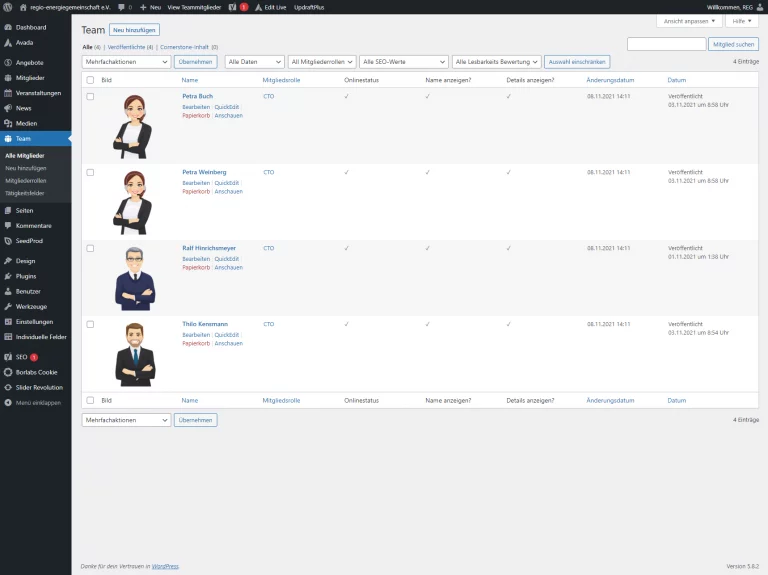Viewport: 768px width, 575px height.
Task: Expand the Alle Daten filter dropdown
Action: (x=255, y=61)
